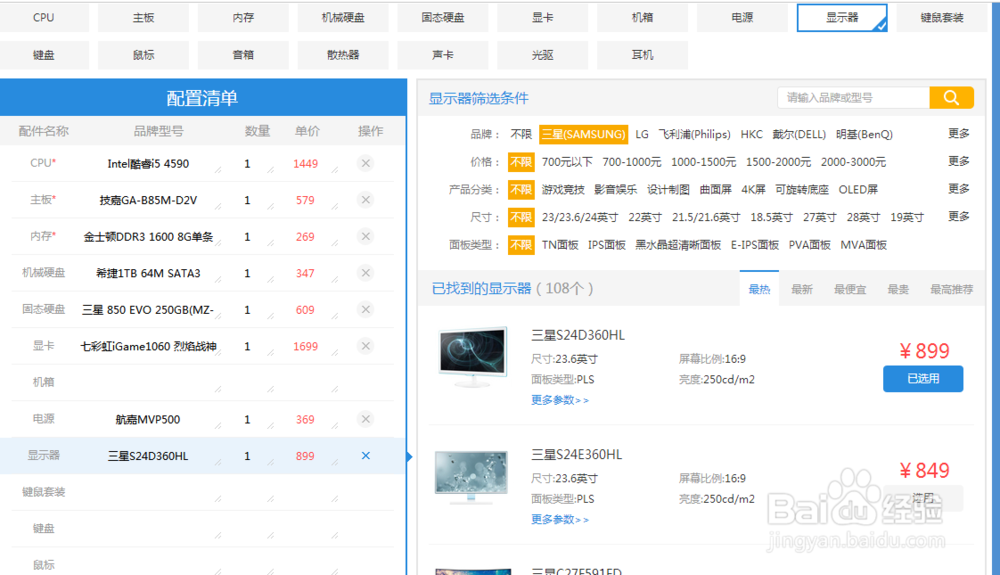Viewport: 1000px width, 575px height.
Task: Delete the 航嘉MVP500 power supply entry
Action: pyautogui.click(x=365, y=419)
